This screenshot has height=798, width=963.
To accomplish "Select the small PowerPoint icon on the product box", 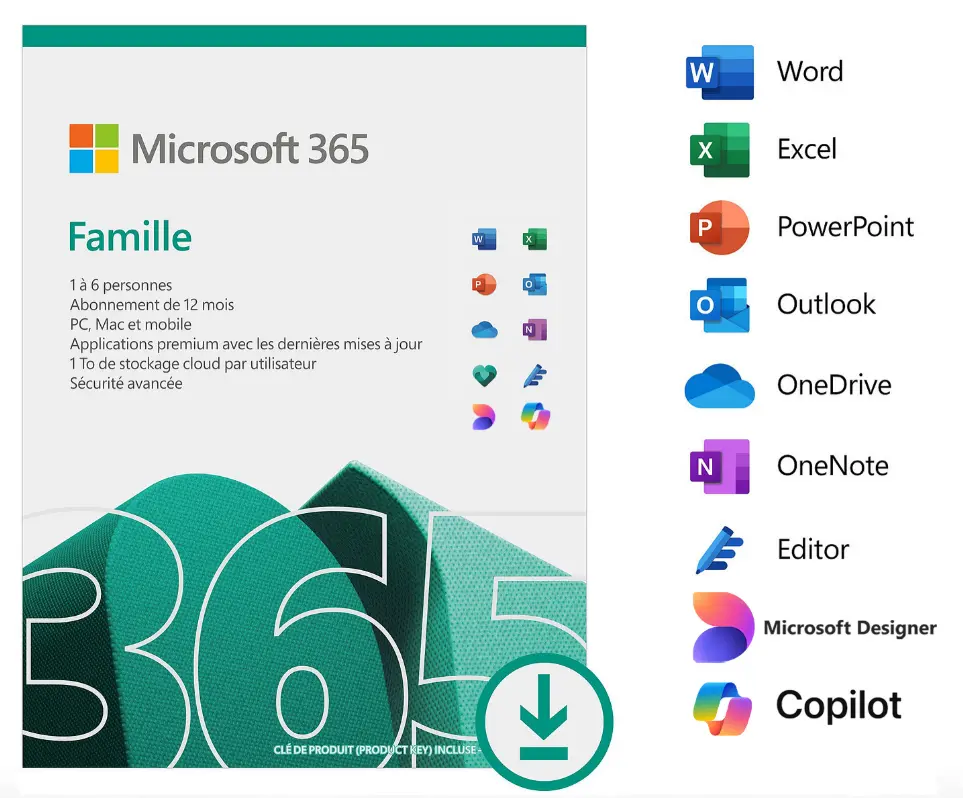I will [x=484, y=284].
